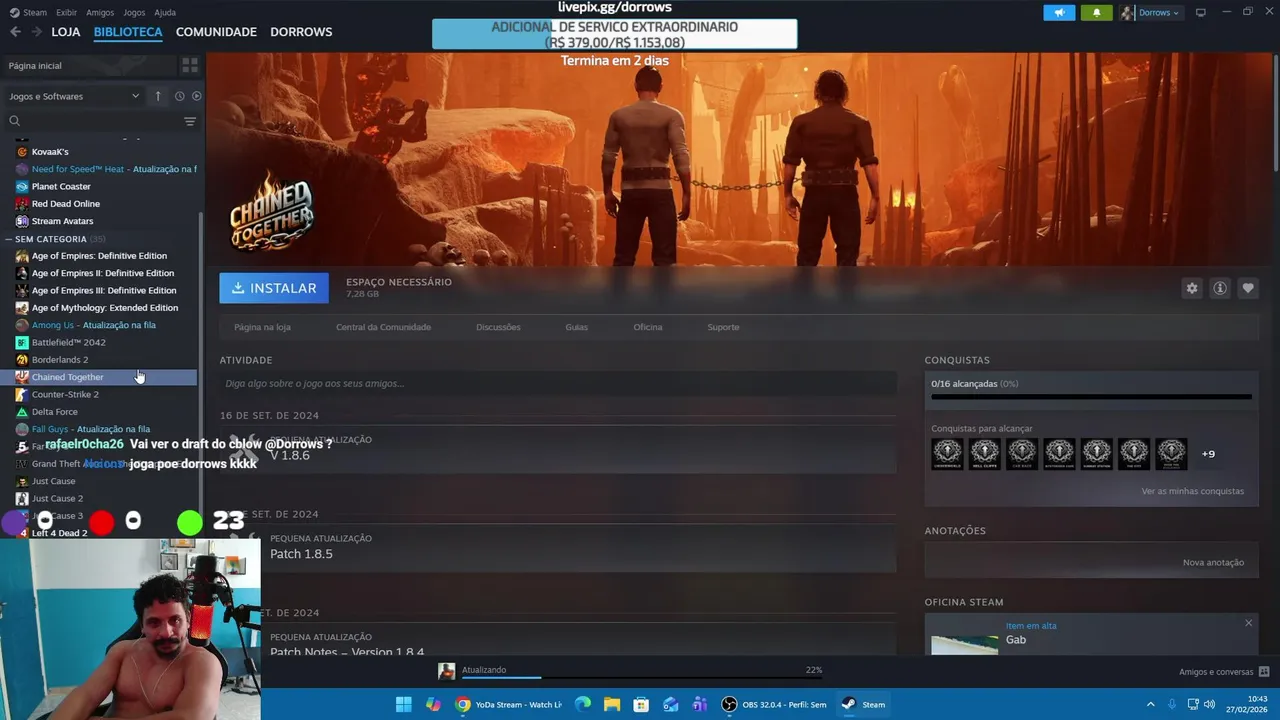The image size is (1280, 720).
Task: Open the Steam menu
Action: pyautogui.click(x=28, y=13)
